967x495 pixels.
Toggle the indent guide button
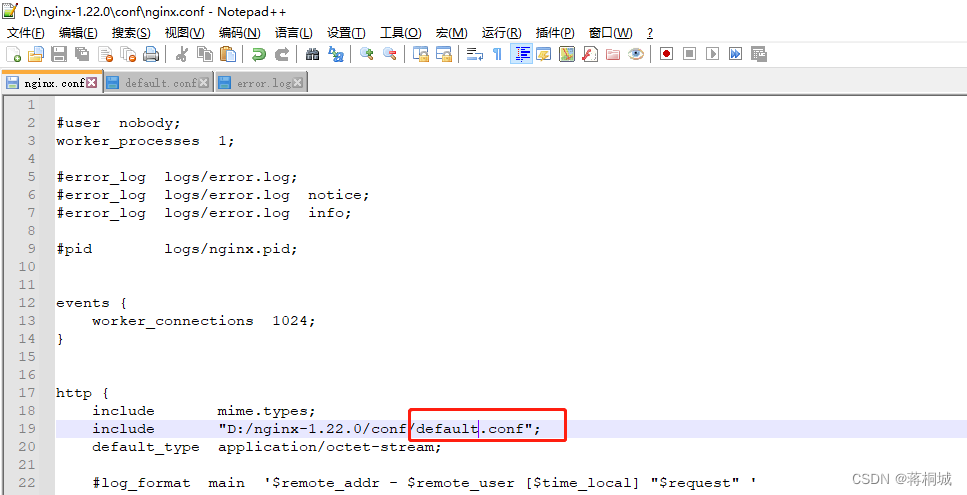click(x=521, y=54)
